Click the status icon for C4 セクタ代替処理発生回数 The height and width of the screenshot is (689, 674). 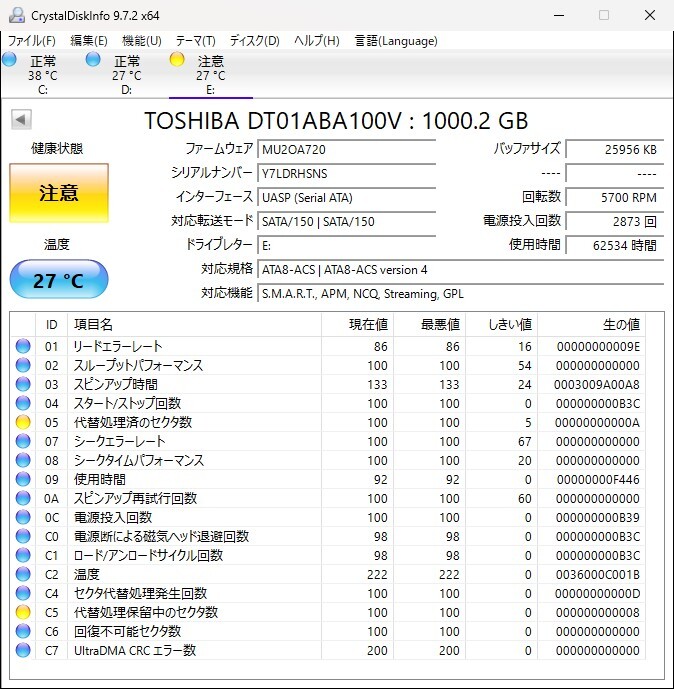(x=23, y=593)
